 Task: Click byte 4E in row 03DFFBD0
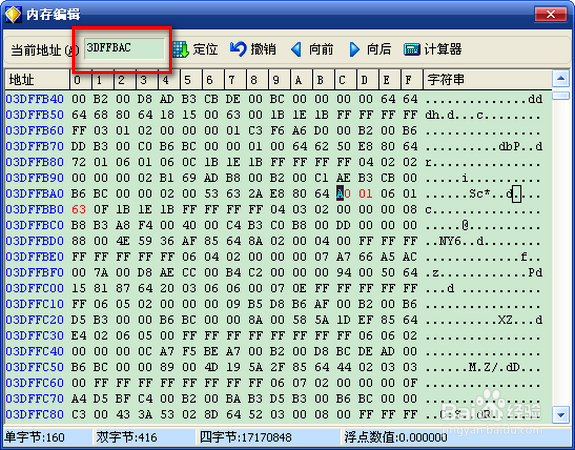(123, 241)
